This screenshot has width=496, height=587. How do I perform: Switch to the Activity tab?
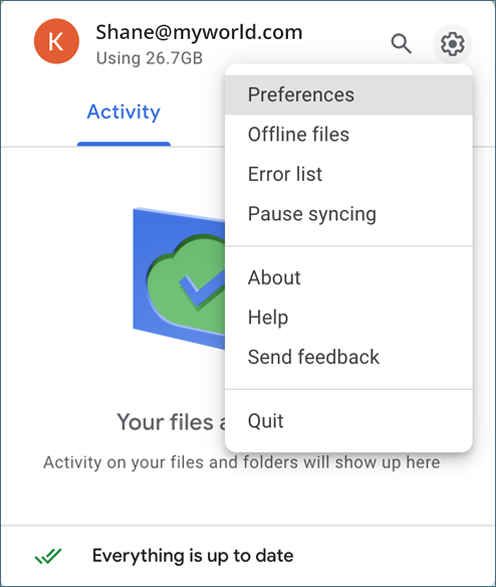coord(124,112)
